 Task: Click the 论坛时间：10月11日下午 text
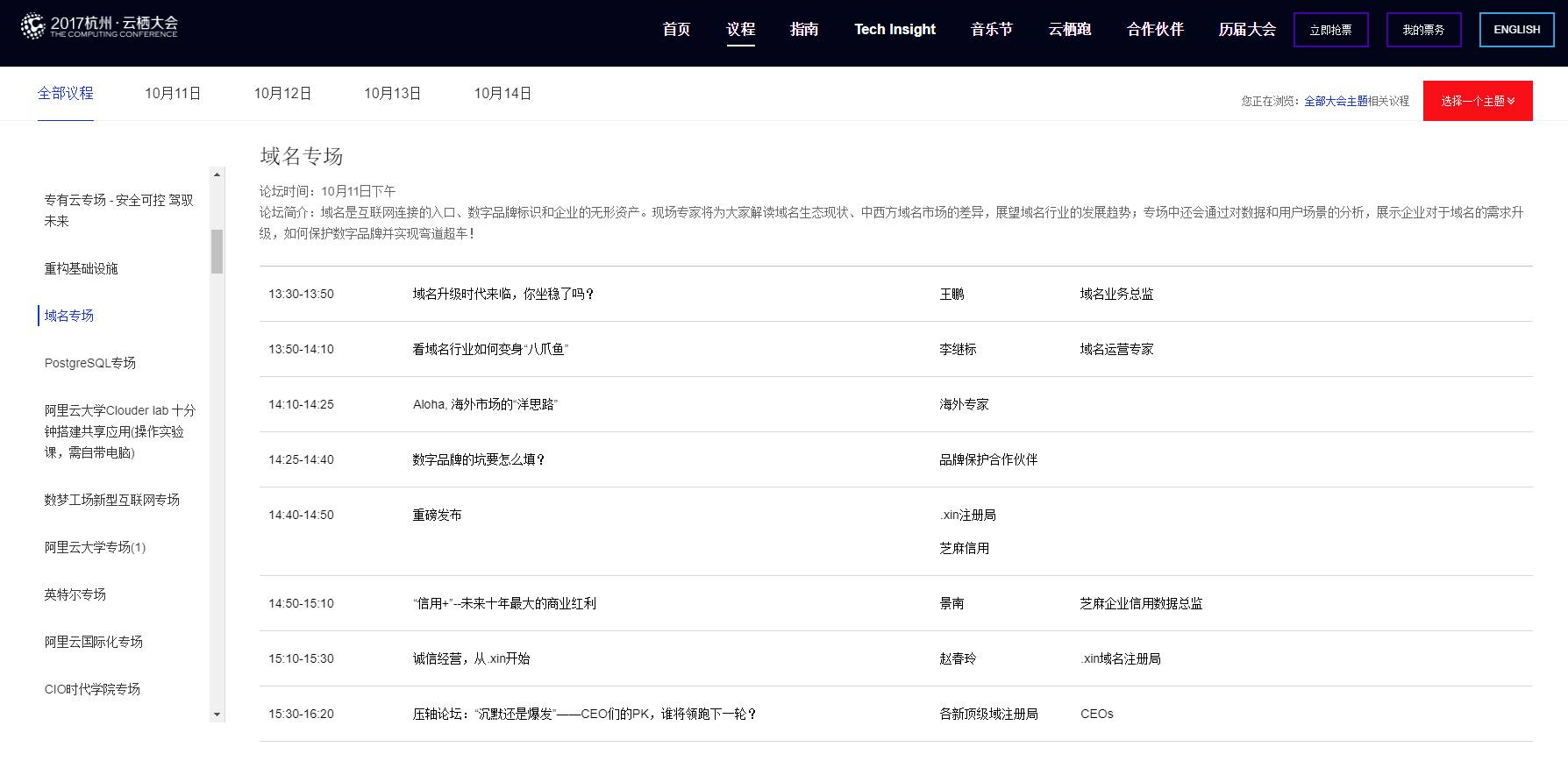(x=327, y=191)
